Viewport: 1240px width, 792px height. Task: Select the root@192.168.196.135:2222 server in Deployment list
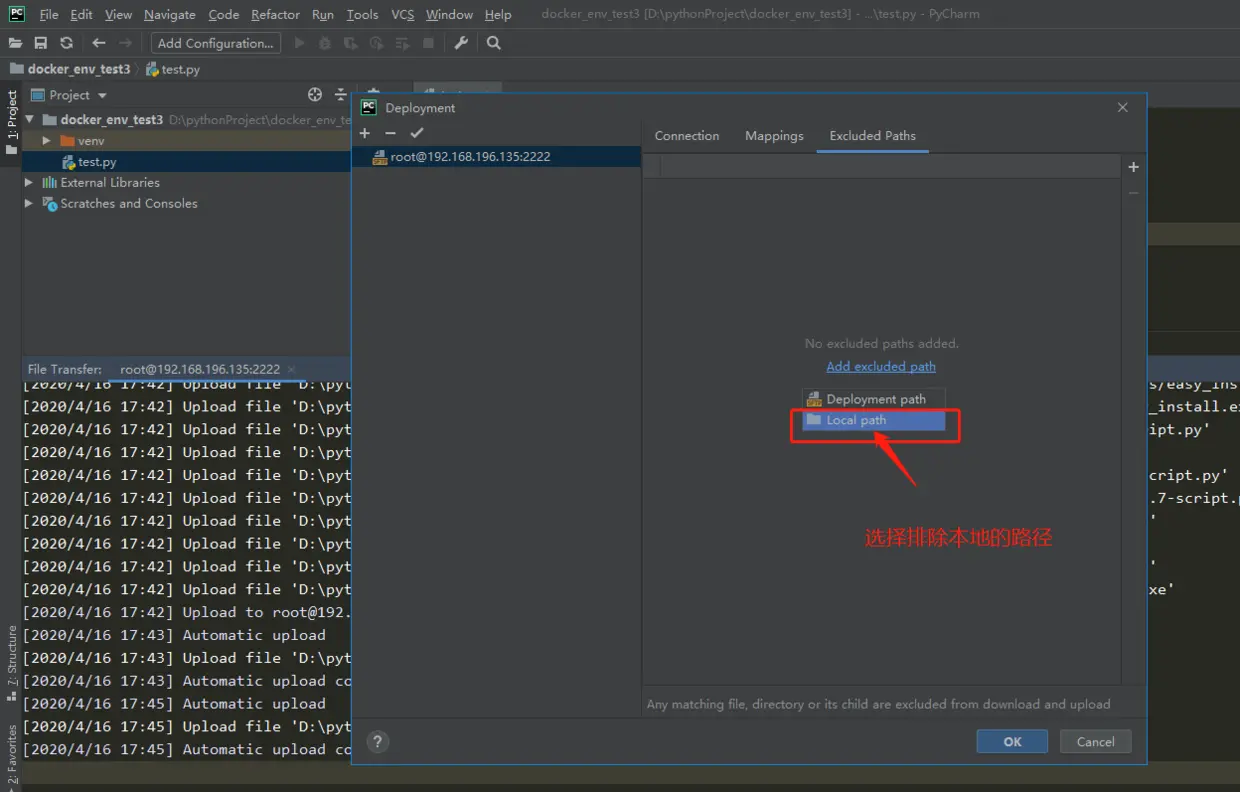[x=496, y=157]
